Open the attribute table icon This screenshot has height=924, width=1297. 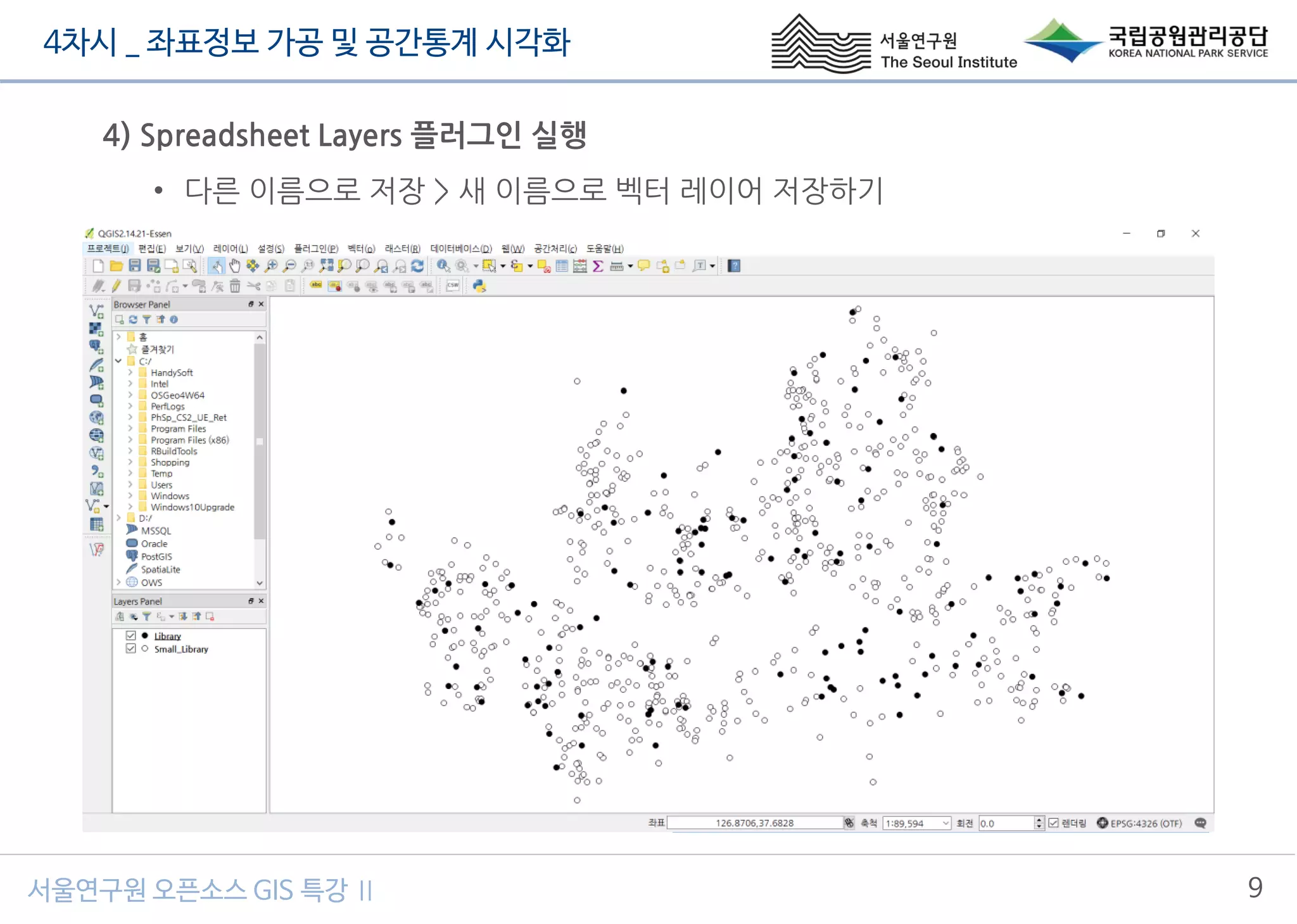pyautogui.click(x=562, y=266)
